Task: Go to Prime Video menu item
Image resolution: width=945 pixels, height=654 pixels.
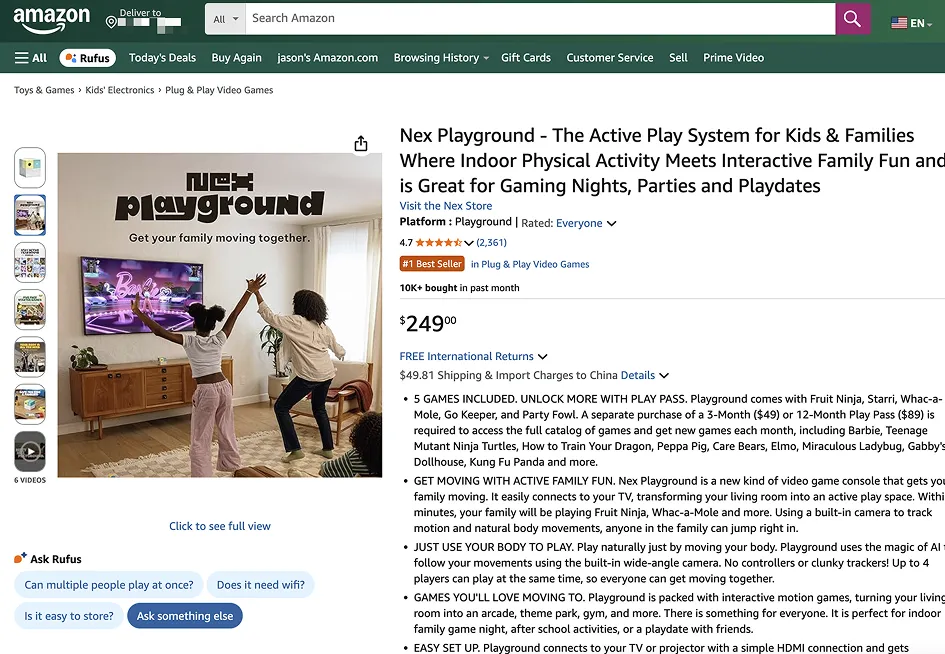Action: (733, 58)
